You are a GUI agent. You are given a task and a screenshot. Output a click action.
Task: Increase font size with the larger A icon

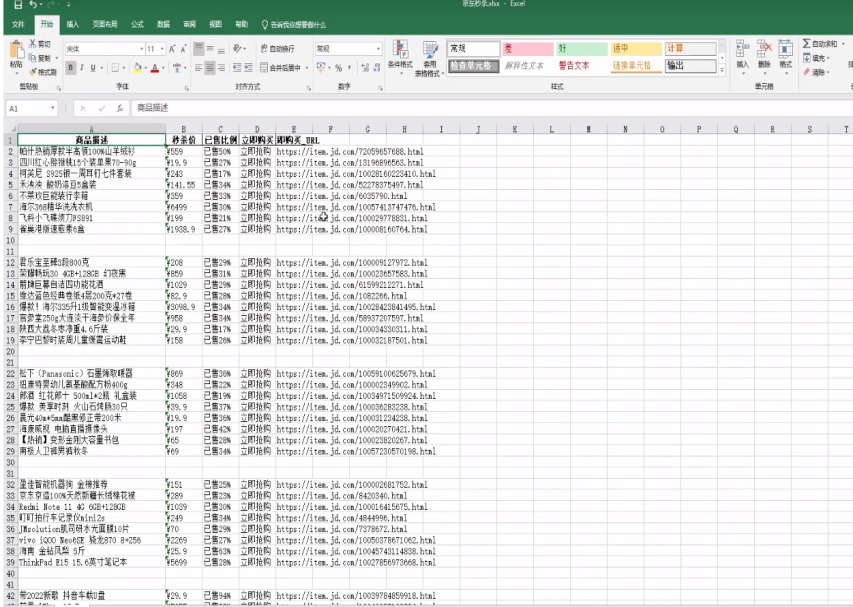[172, 49]
